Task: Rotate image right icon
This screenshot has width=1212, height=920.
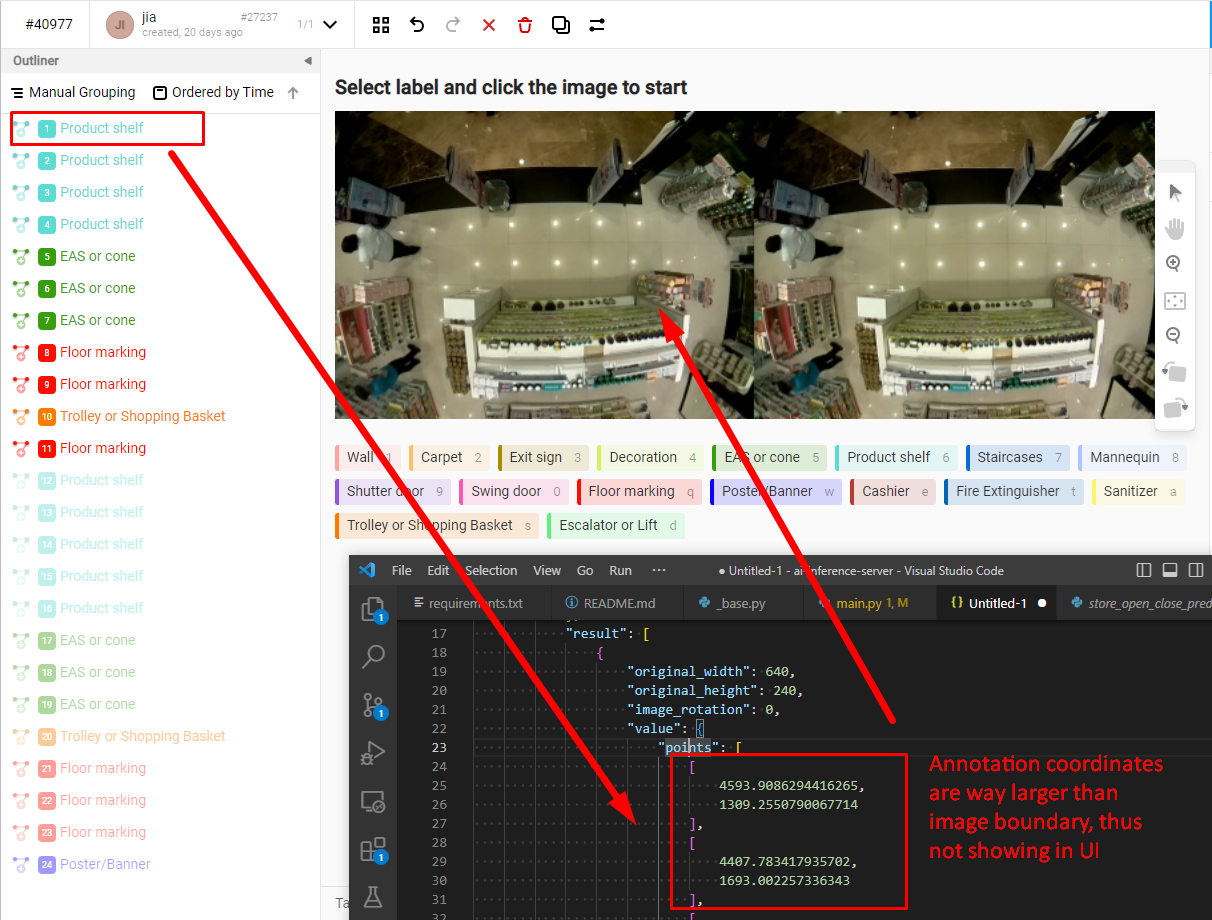Action: [x=1175, y=408]
